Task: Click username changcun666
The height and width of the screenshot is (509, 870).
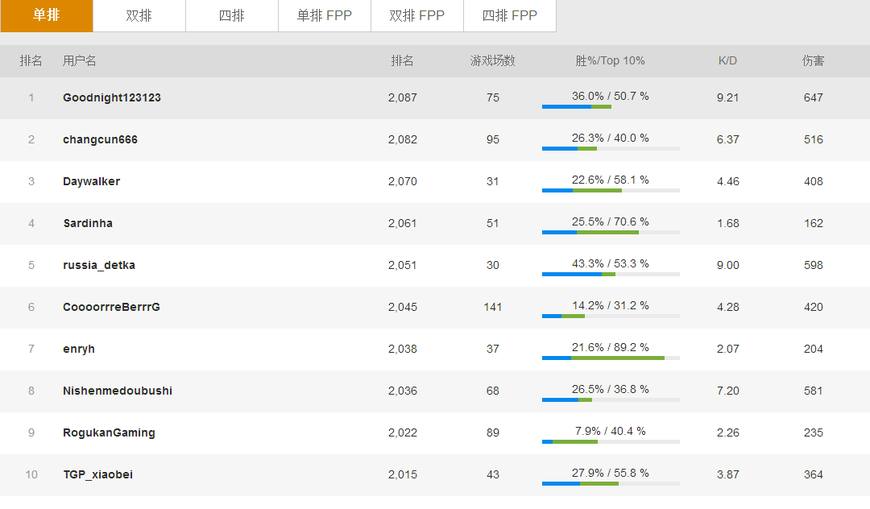Action: tap(100, 140)
